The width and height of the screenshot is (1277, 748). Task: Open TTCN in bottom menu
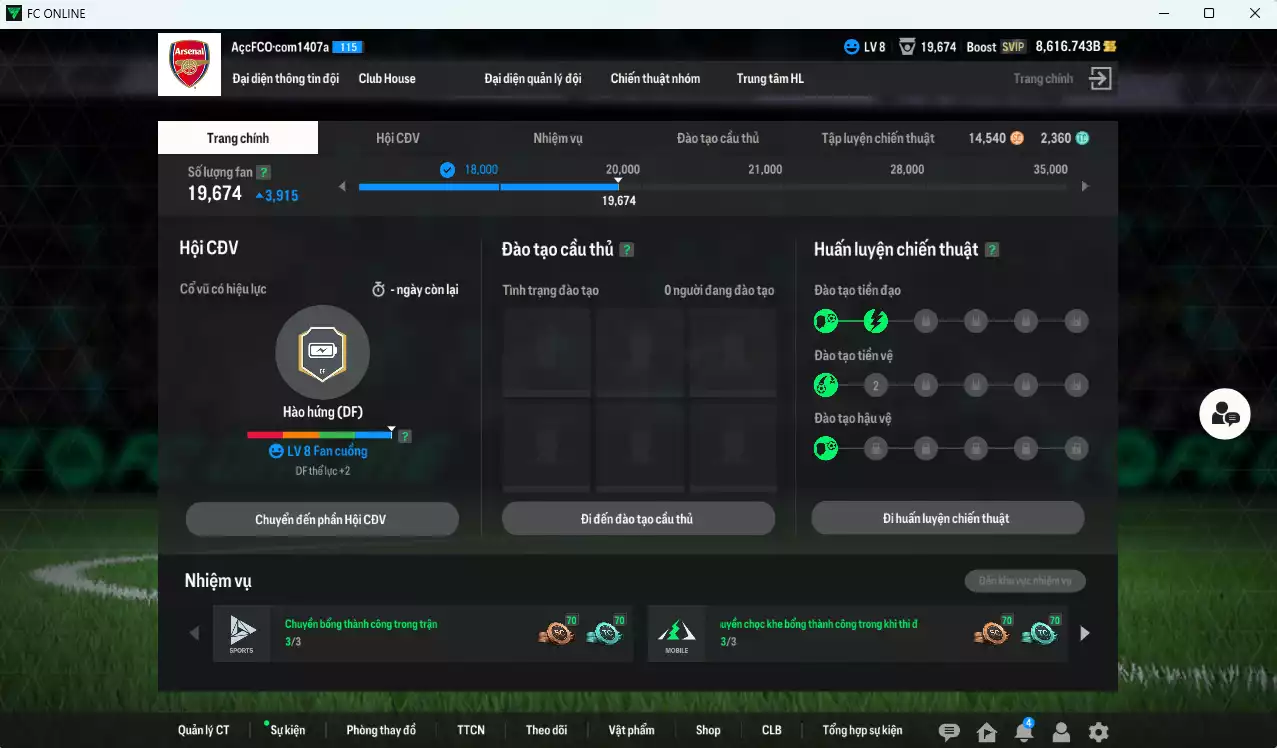click(471, 730)
